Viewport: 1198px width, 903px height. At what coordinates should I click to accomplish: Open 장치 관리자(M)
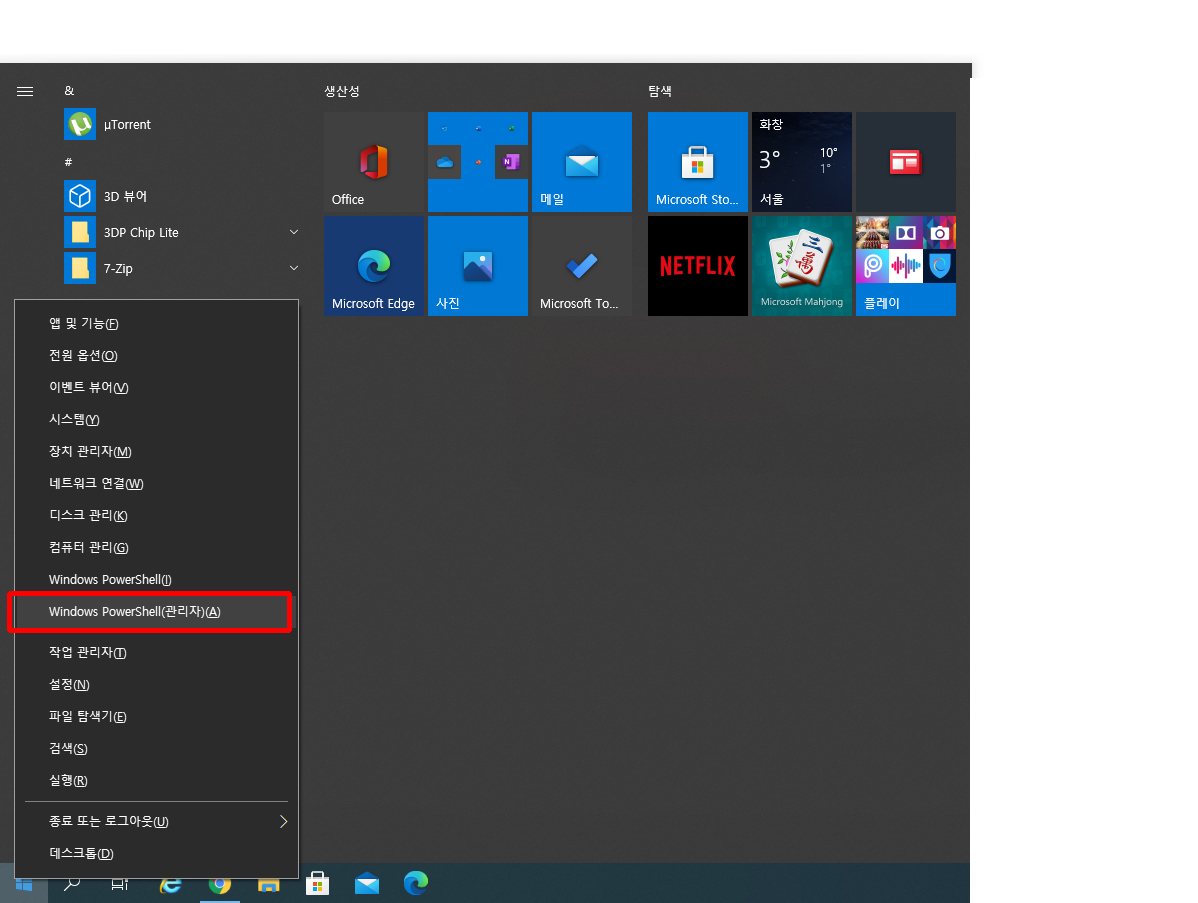click(157, 452)
